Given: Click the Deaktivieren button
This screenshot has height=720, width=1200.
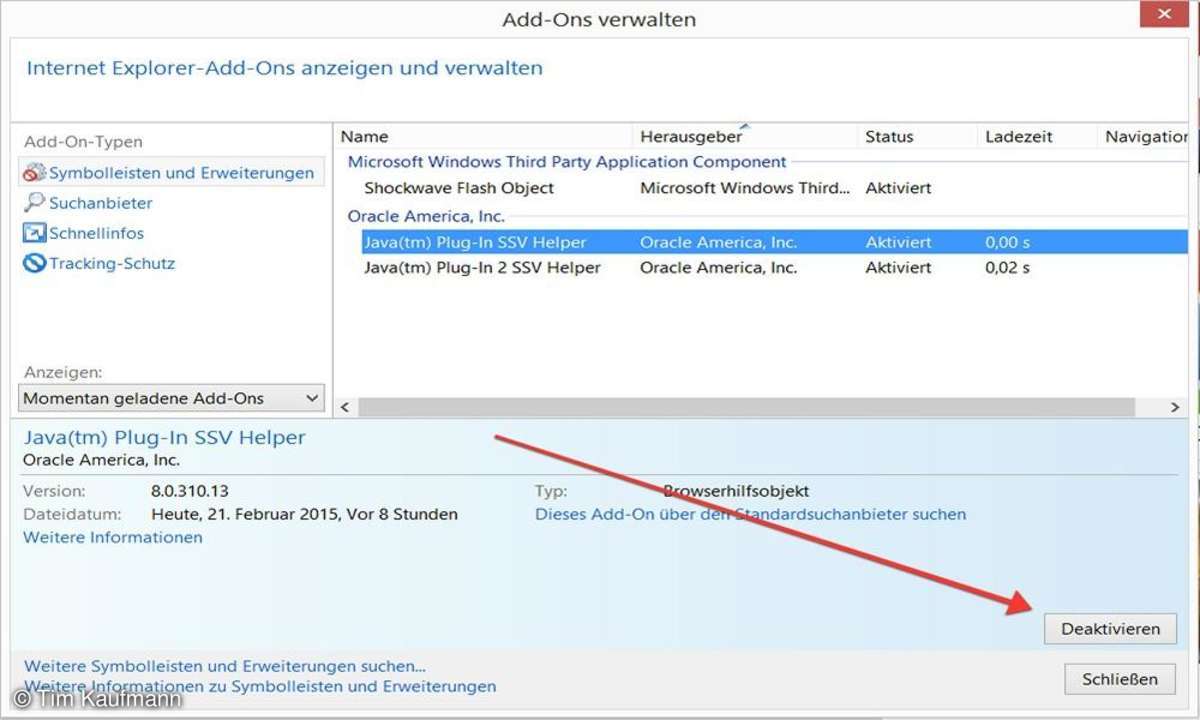Looking at the screenshot, I should coord(1111,629).
